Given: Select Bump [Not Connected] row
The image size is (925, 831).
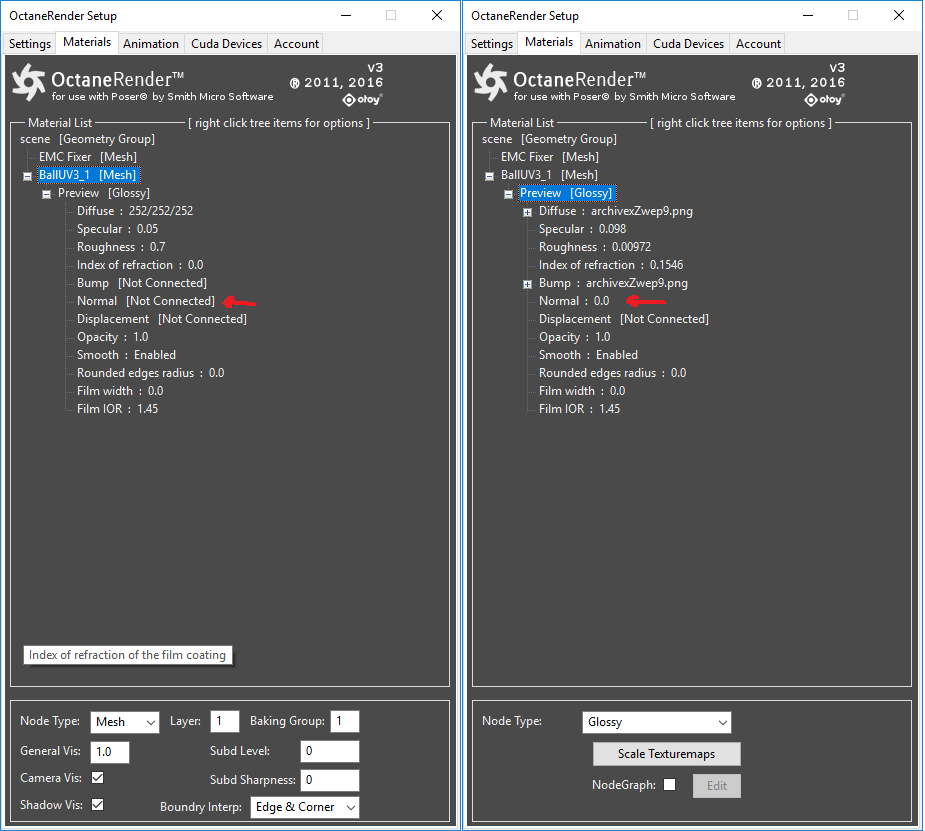Looking at the screenshot, I should [x=142, y=283].
